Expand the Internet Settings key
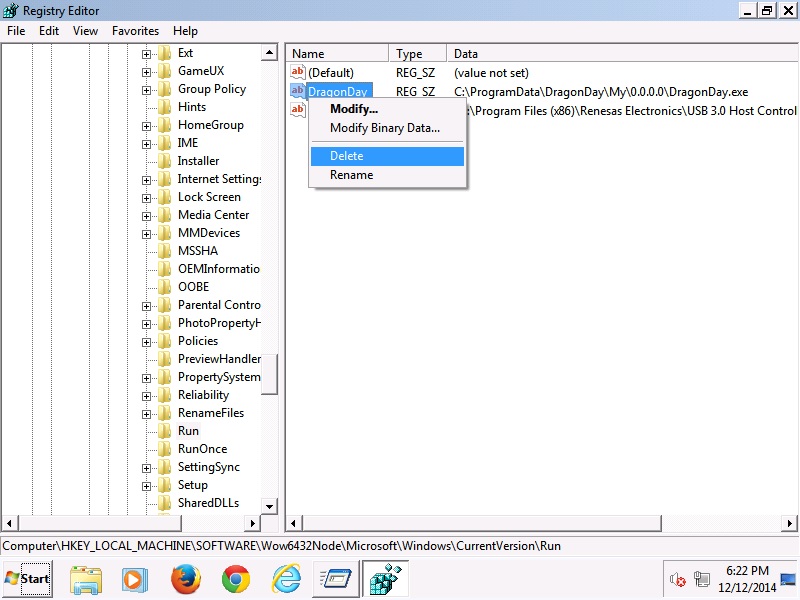Viewport: 800px width, 600px height. pos(146,180)
